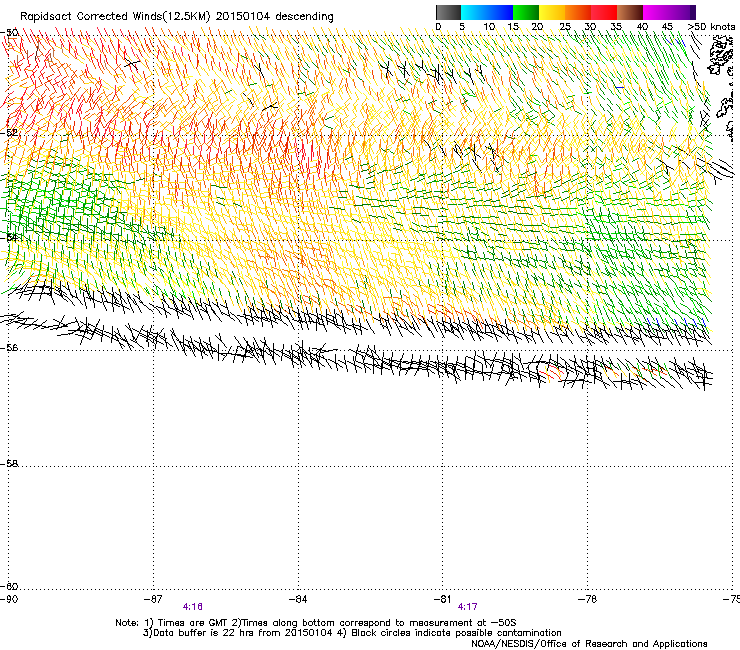
Task: Click the '>50 knots' legend label
Action: (711, 27)
